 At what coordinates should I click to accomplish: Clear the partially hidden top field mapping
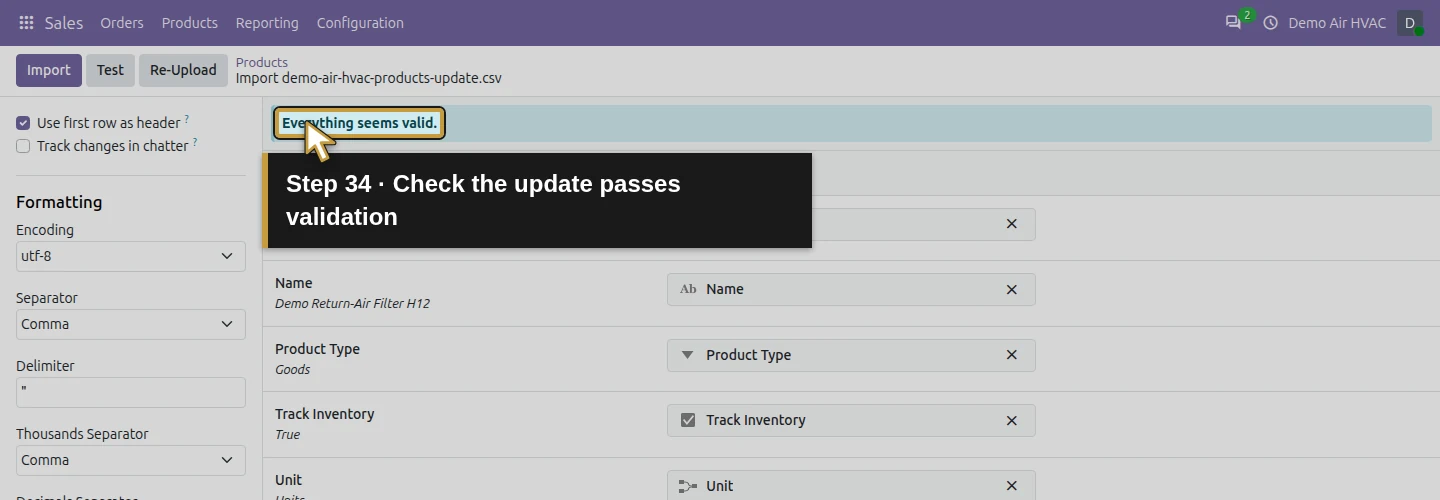[x=1011, y=224]
